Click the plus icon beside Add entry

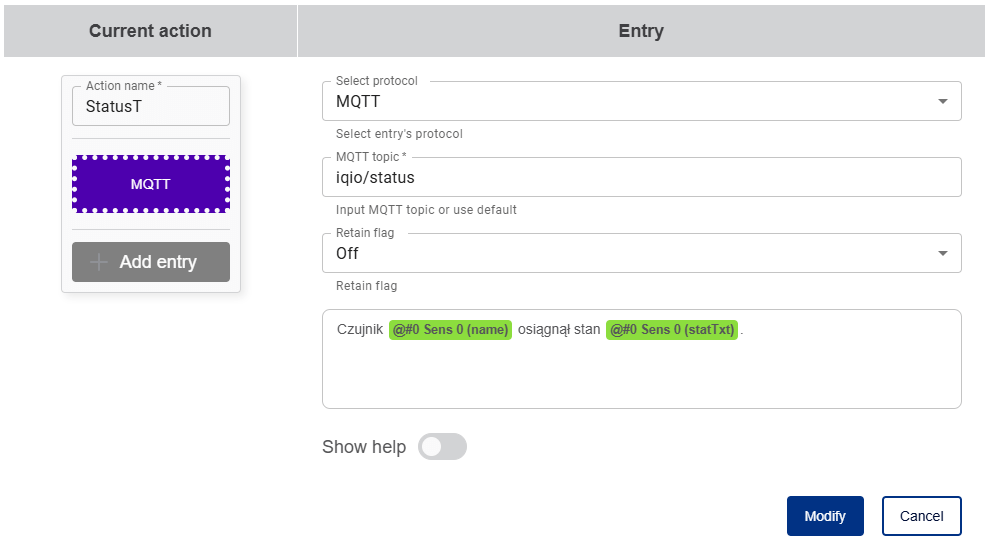tap(99, 262)
